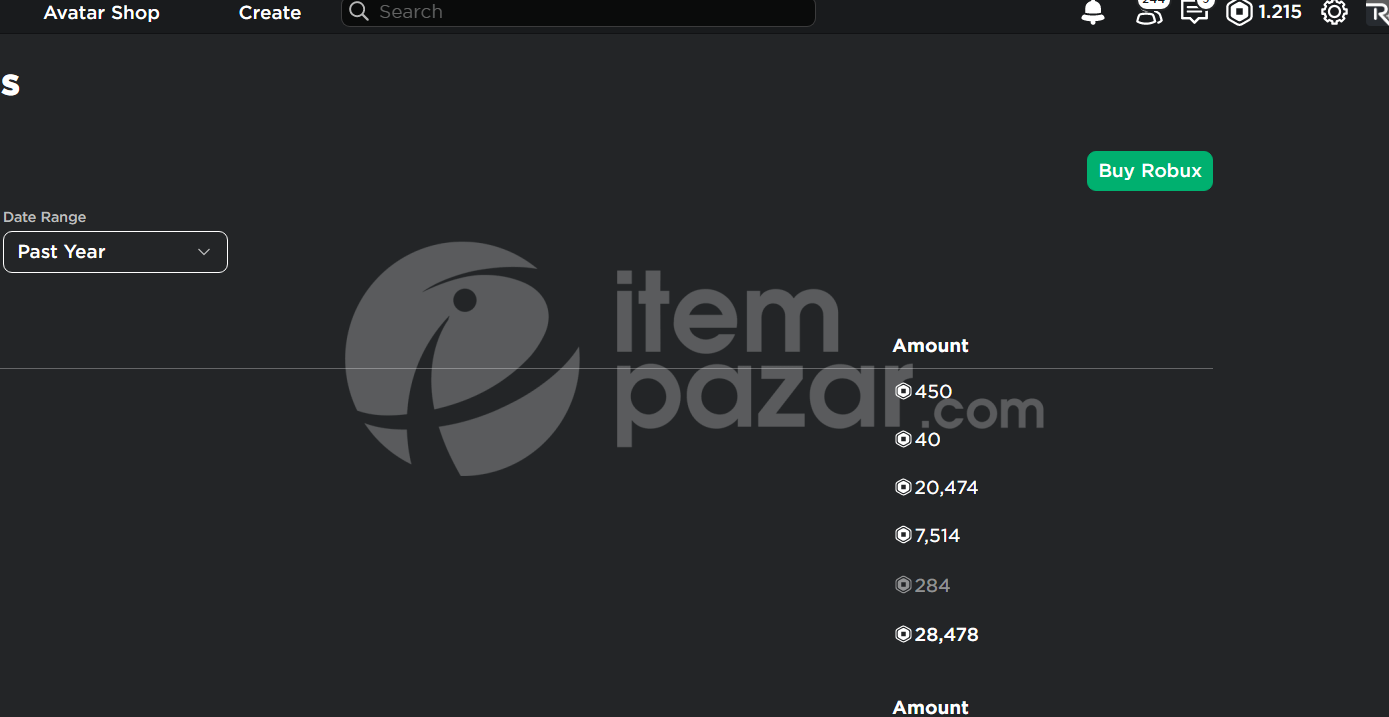Screen dimensions: 1389x717
Task: Open the Date Range dropdown showing Past Year
Action: pos(115,252)
